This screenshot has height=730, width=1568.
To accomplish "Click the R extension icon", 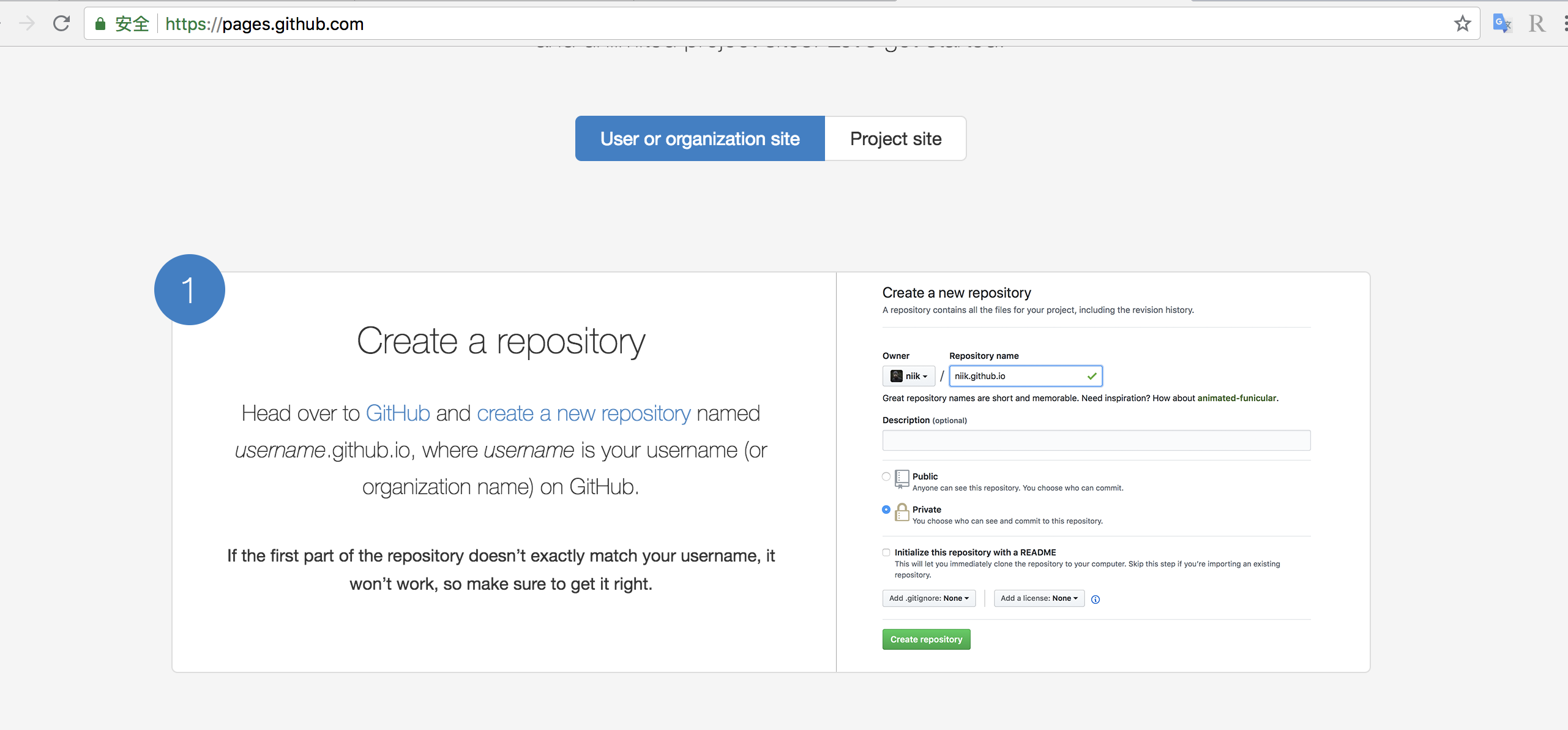I will click(x=1536, y=24).
